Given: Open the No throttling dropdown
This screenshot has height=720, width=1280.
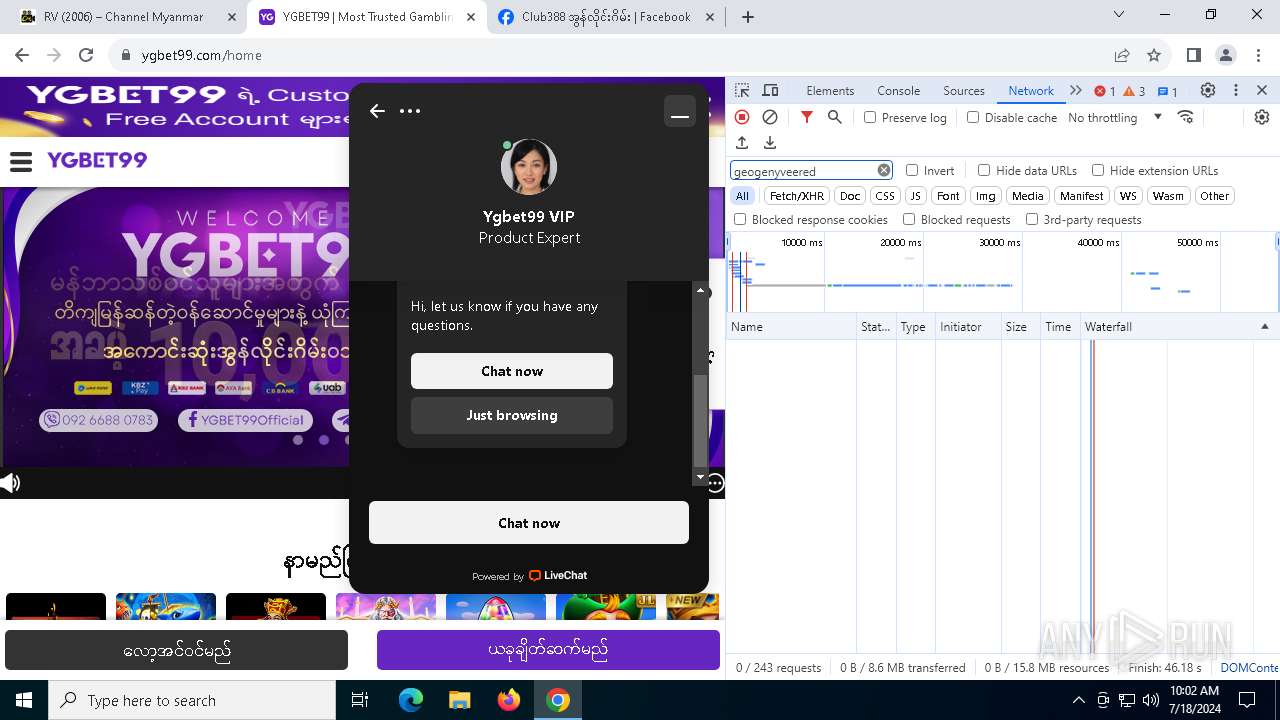Looking at the screenshot, I should pyautogui.click(x=1115, y=117).
